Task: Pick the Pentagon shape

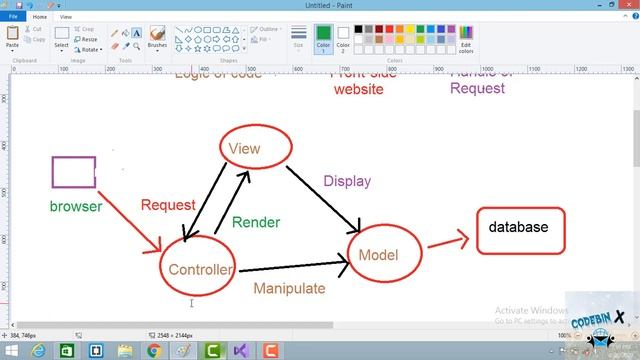Action: coord(198,40)
